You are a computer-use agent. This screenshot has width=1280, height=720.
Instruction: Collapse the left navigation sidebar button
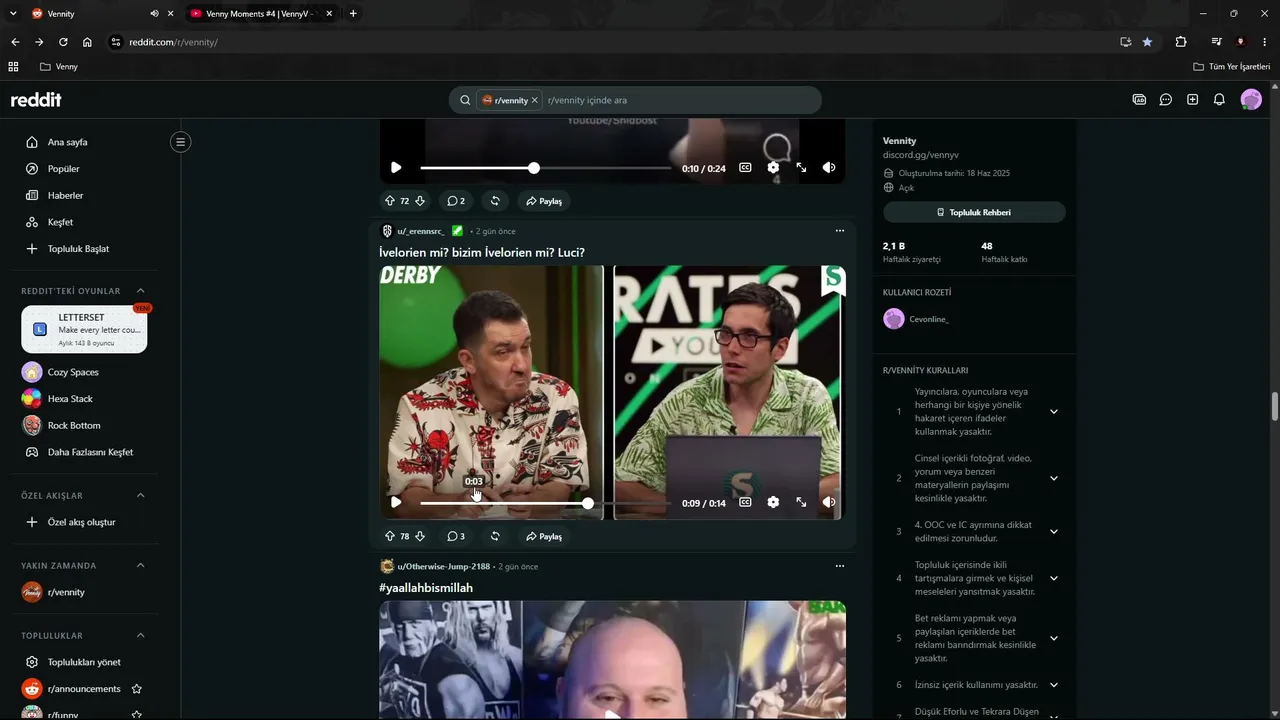tap(181, 142)
